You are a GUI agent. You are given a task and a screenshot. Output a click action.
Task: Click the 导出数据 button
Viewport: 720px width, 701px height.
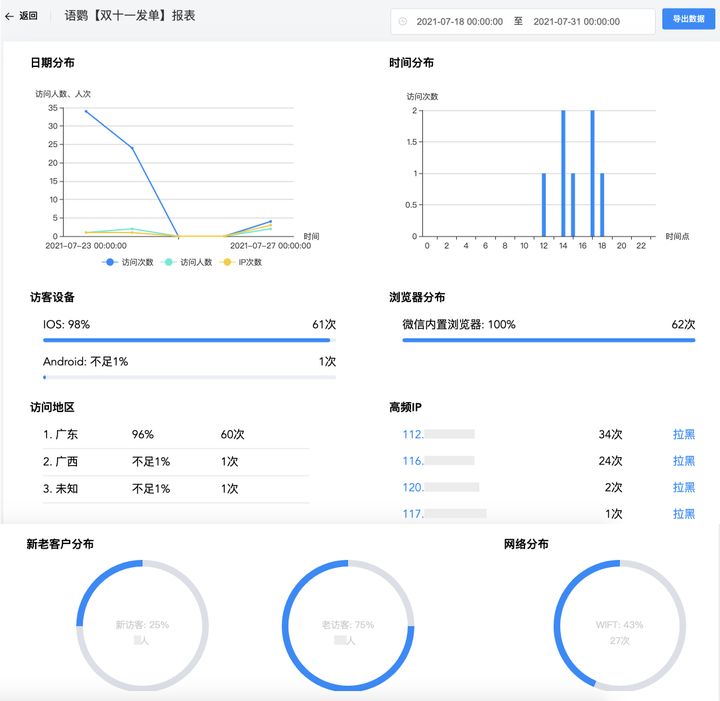(x=688, y=19)
